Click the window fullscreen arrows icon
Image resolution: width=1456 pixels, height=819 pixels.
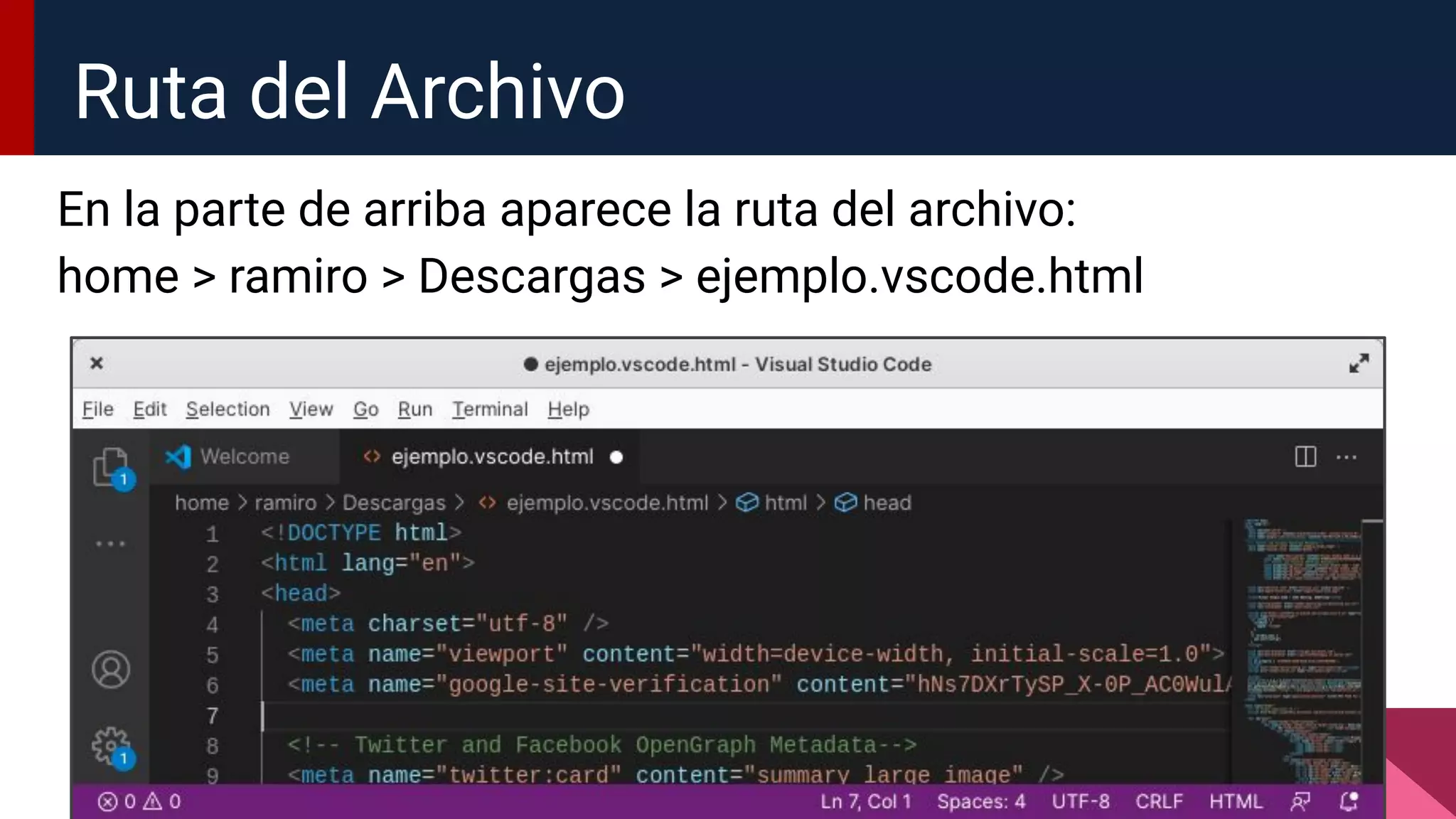[1359, 363]
